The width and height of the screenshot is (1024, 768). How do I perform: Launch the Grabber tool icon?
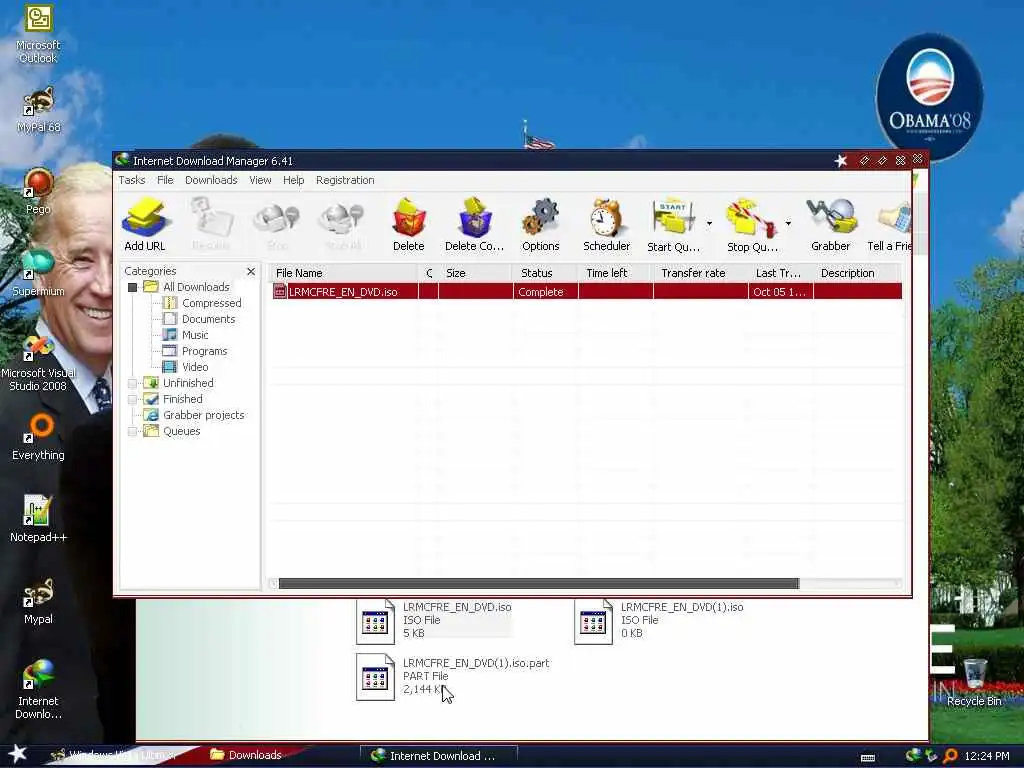click(x=831, y=224)
